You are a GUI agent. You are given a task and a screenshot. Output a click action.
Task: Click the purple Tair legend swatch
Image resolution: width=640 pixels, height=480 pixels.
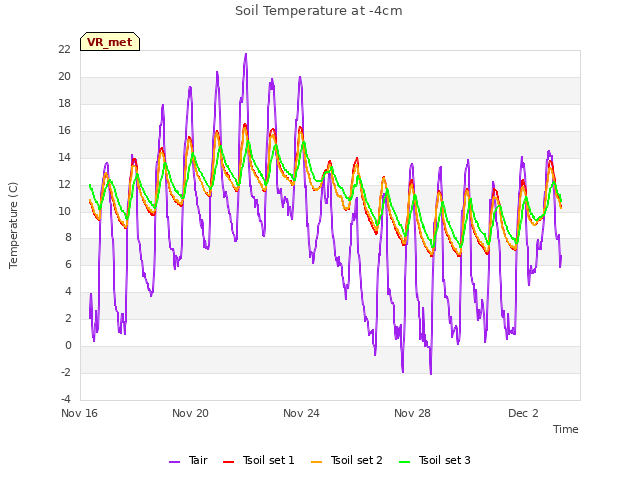pos(175,462)
